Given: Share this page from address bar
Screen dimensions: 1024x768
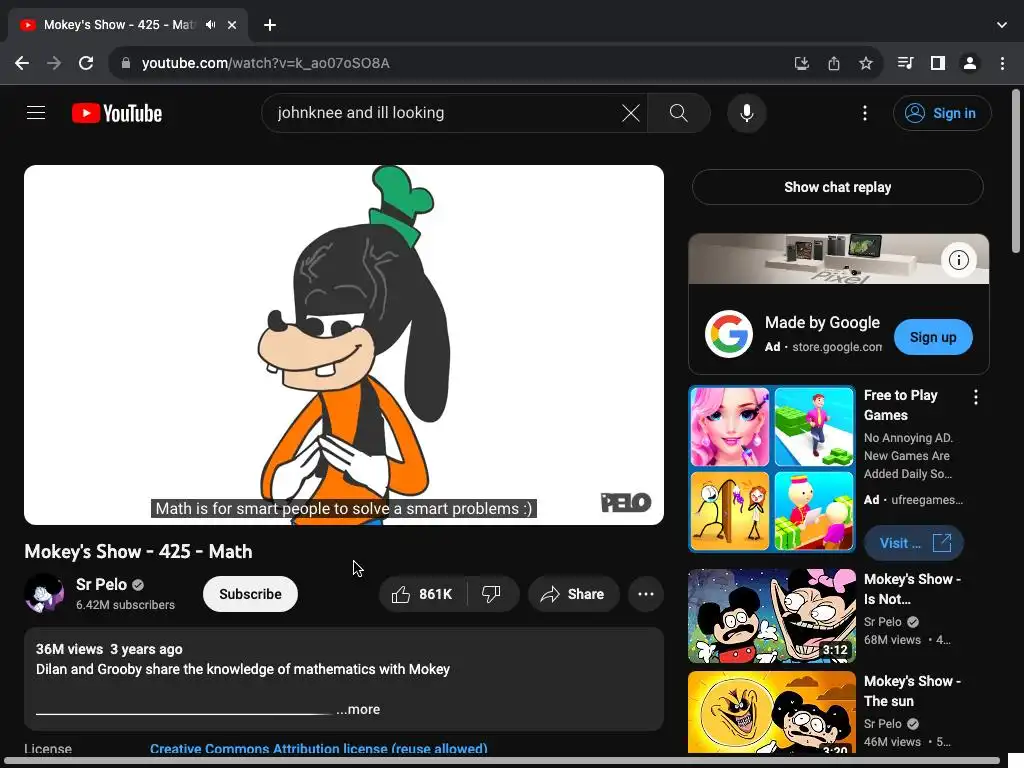Looking at the screenshot, I should (833, 63).
